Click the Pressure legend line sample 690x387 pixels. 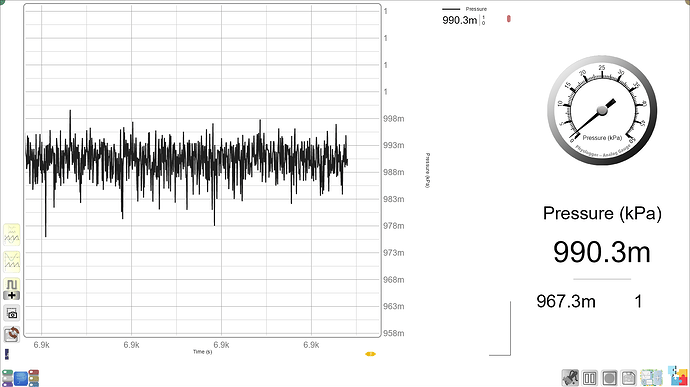point(451,9)
